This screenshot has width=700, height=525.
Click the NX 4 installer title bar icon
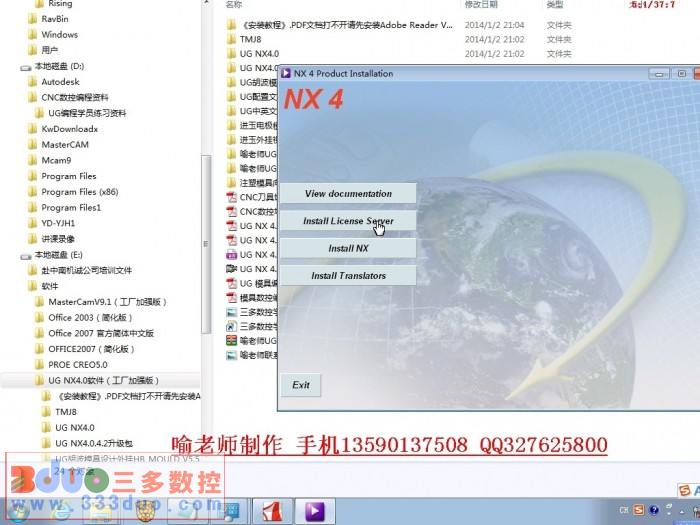click(x=286, y=73)
